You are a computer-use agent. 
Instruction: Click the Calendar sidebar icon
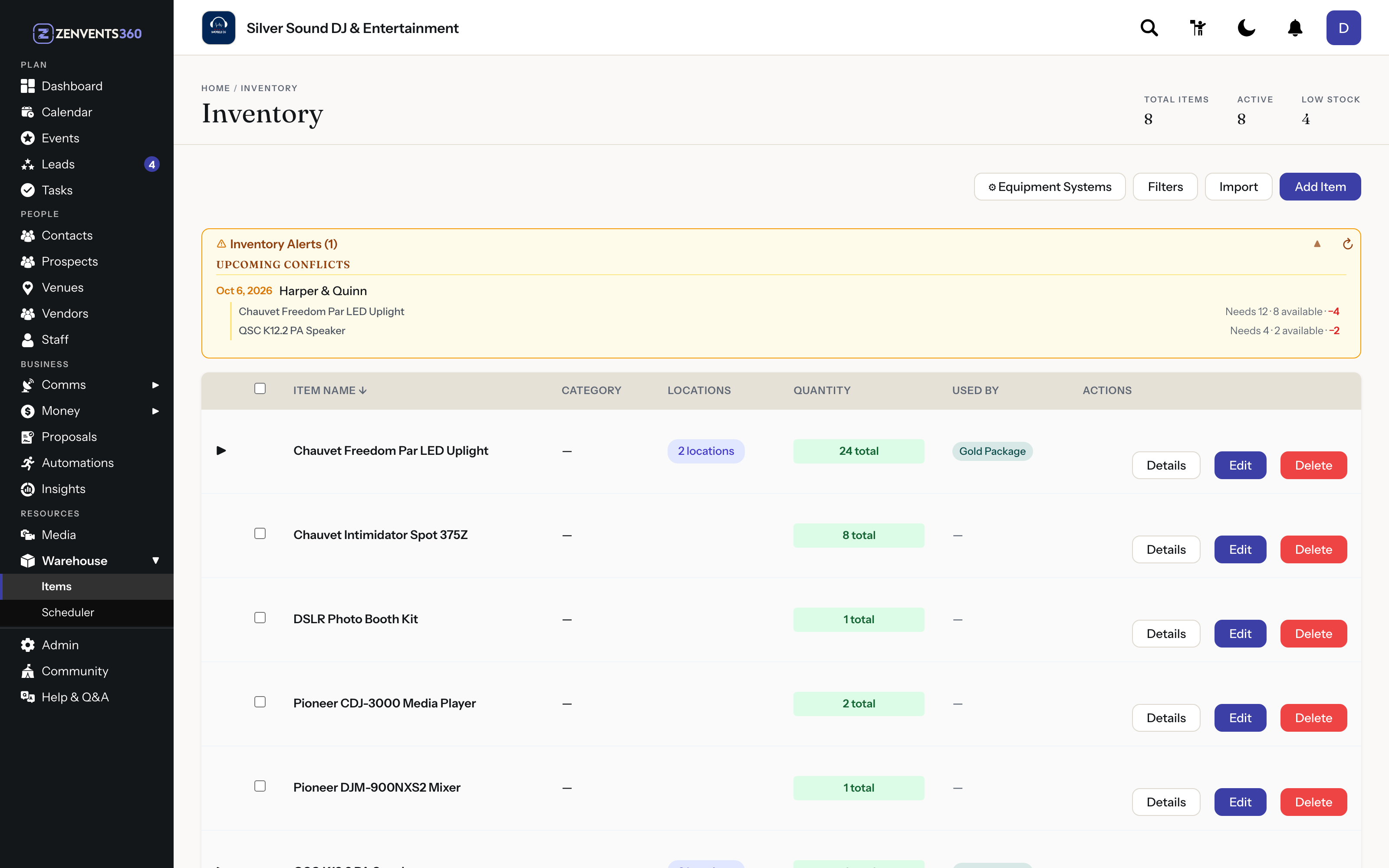tap(27, 112)
